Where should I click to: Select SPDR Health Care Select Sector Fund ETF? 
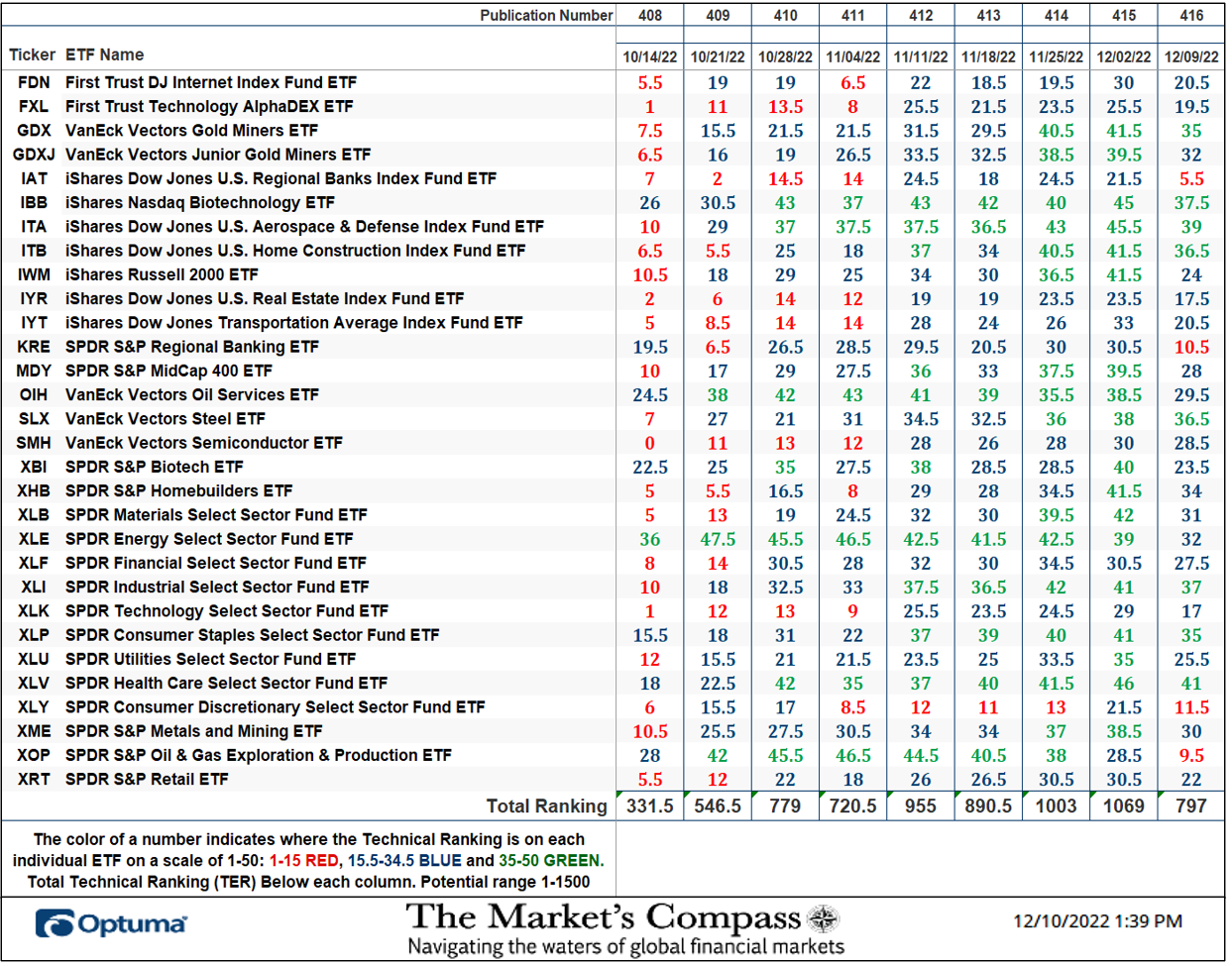pos(226,683)
